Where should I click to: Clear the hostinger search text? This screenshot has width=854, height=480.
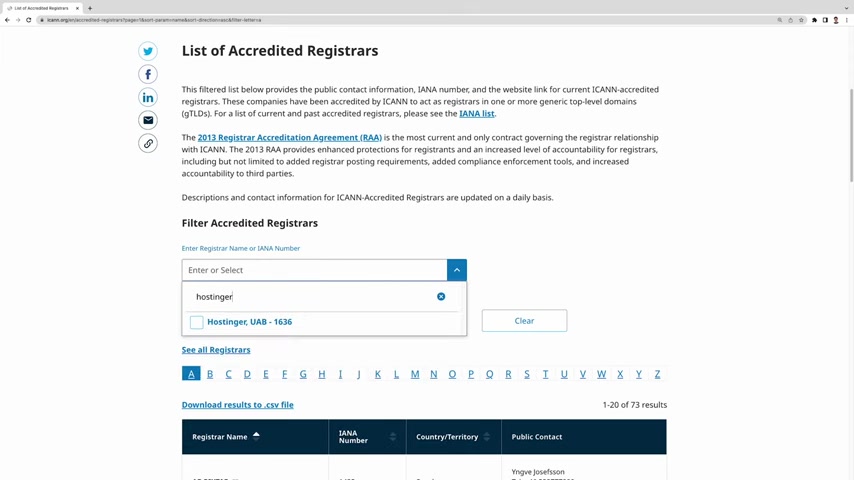(x=441, y=296)
